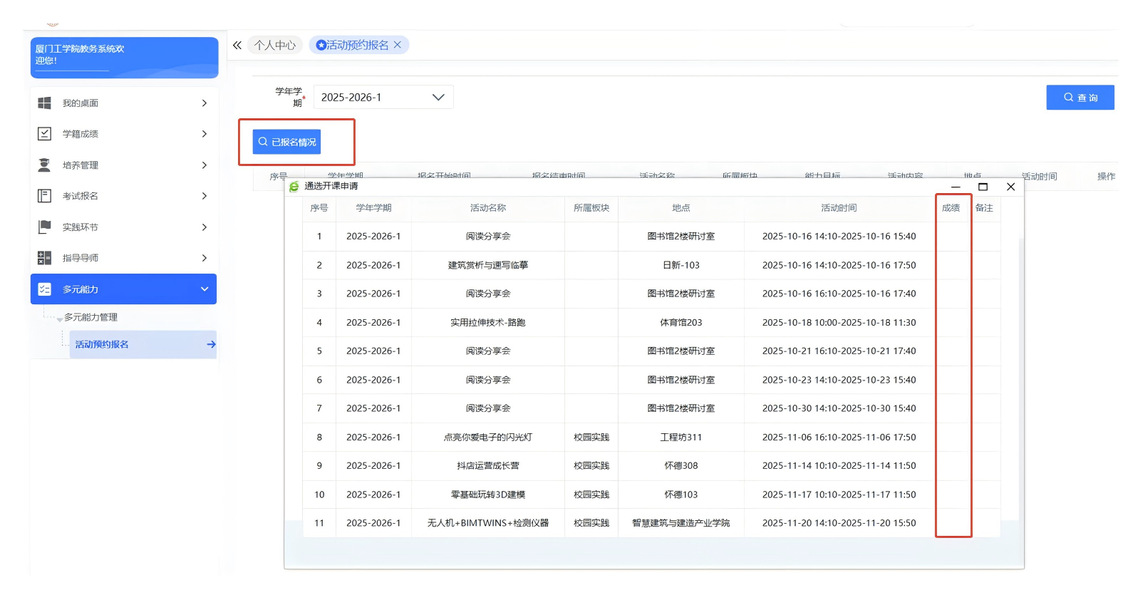Collapse the sidebar with the double-chevron icon
This screenshot has width=1139, height=595.
pos(237,45)
